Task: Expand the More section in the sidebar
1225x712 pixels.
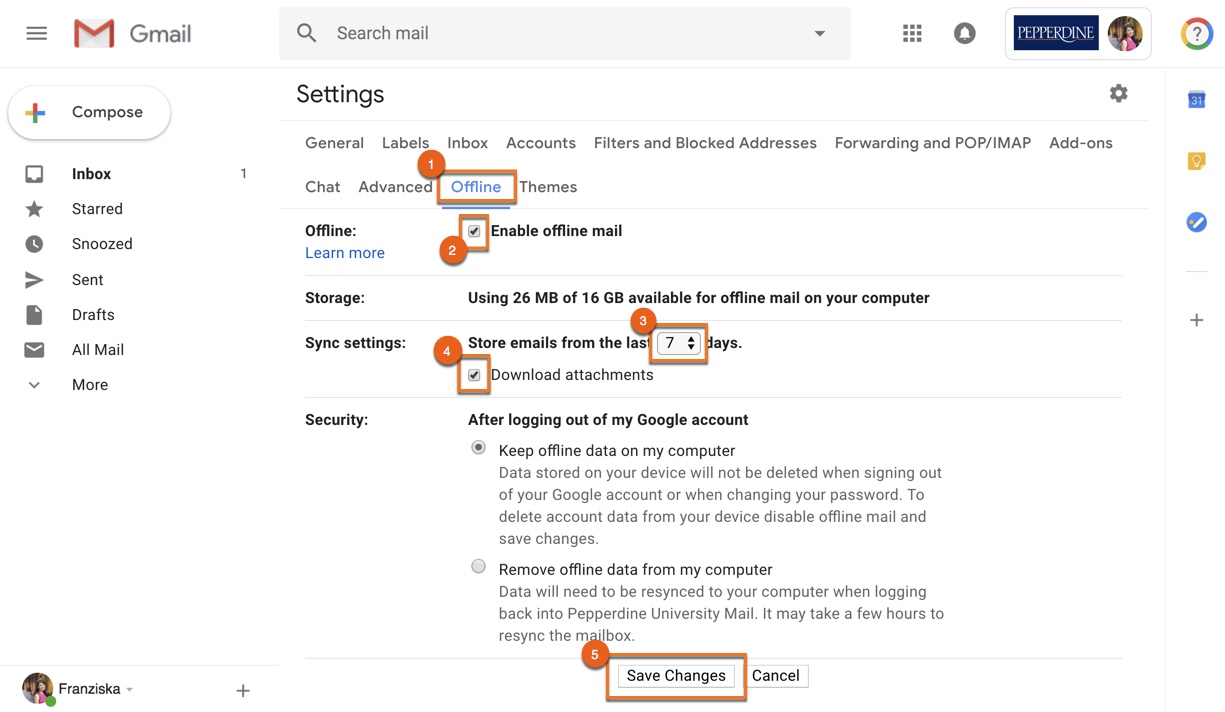Action: [x=89, y=384]
